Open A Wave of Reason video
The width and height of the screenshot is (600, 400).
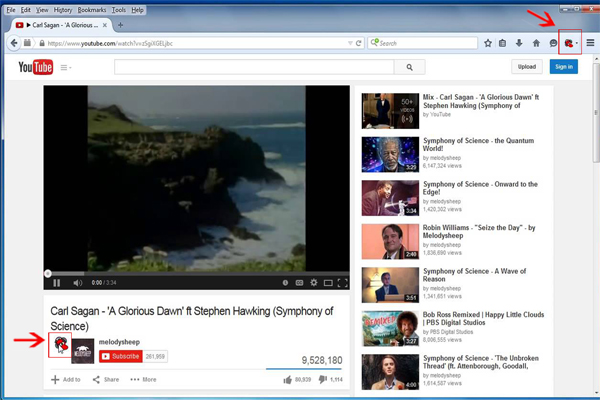point(474,275)
